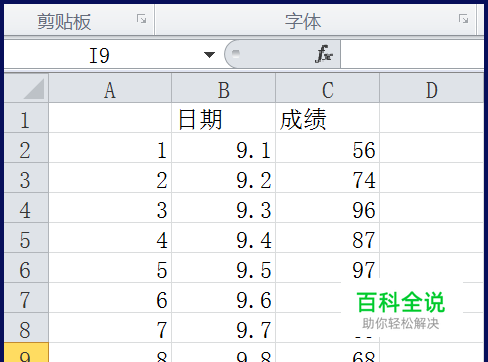Click score cell 56

pyautogui.click(x=328, y=148)
